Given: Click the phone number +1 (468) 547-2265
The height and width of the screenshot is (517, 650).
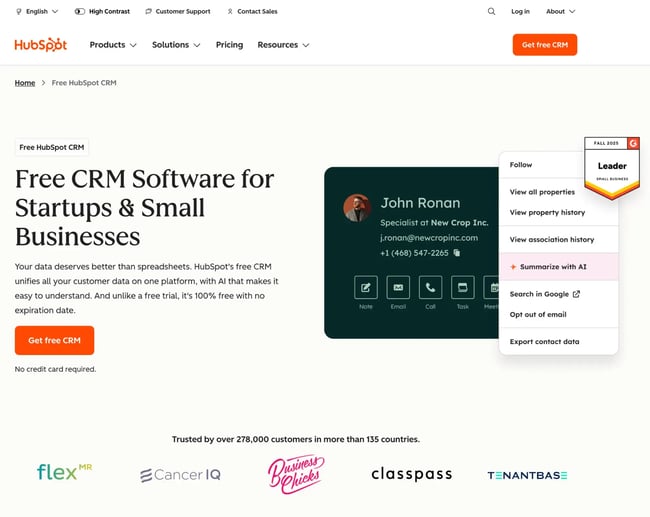Looking at the screenshot, I should point(414,253).
